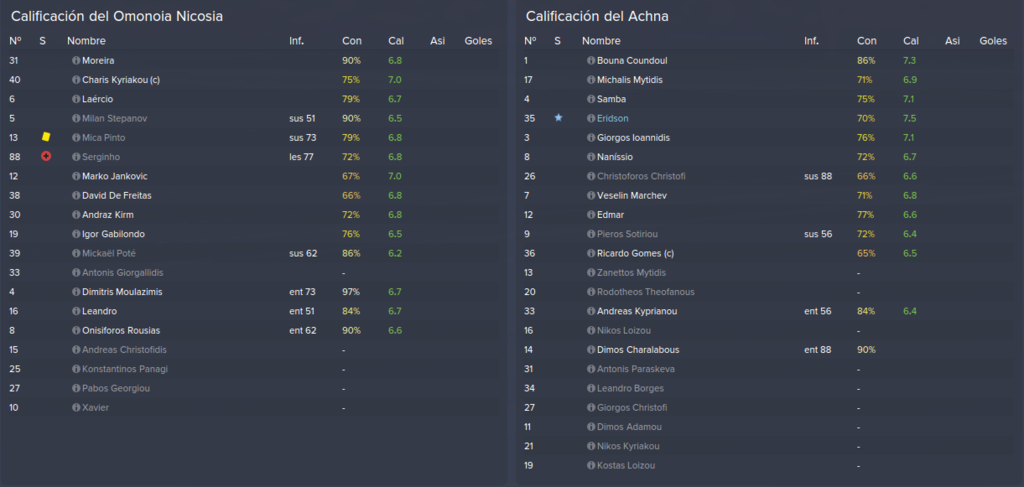Image resolution: width=1024 pixels, height=487 pixels.
Task: Sort Omonoia table by Cal column
Action: click(396, 41)
